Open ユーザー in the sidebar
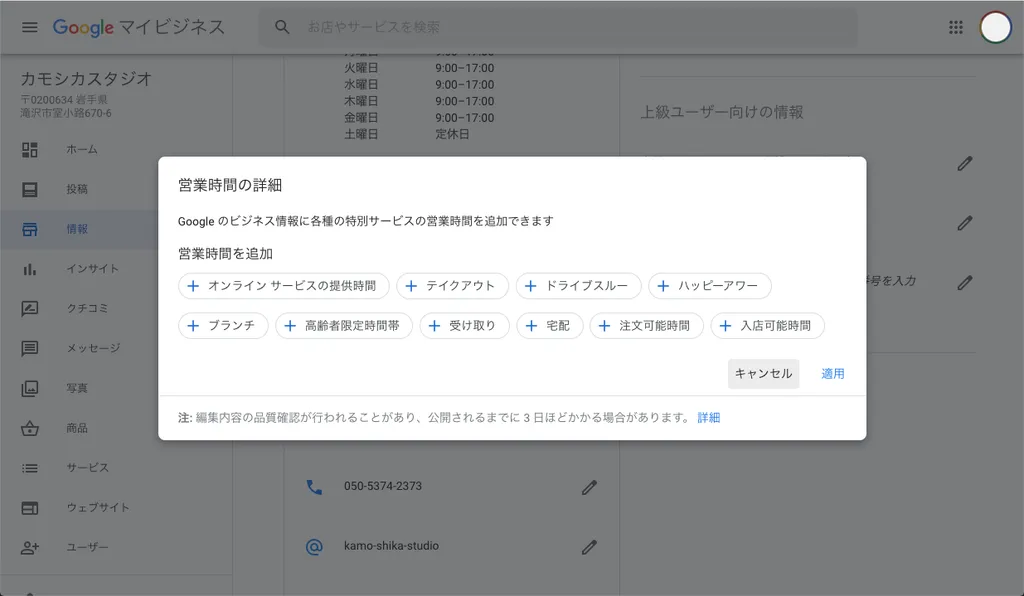The image size is (1024, 596). point(87,548)
